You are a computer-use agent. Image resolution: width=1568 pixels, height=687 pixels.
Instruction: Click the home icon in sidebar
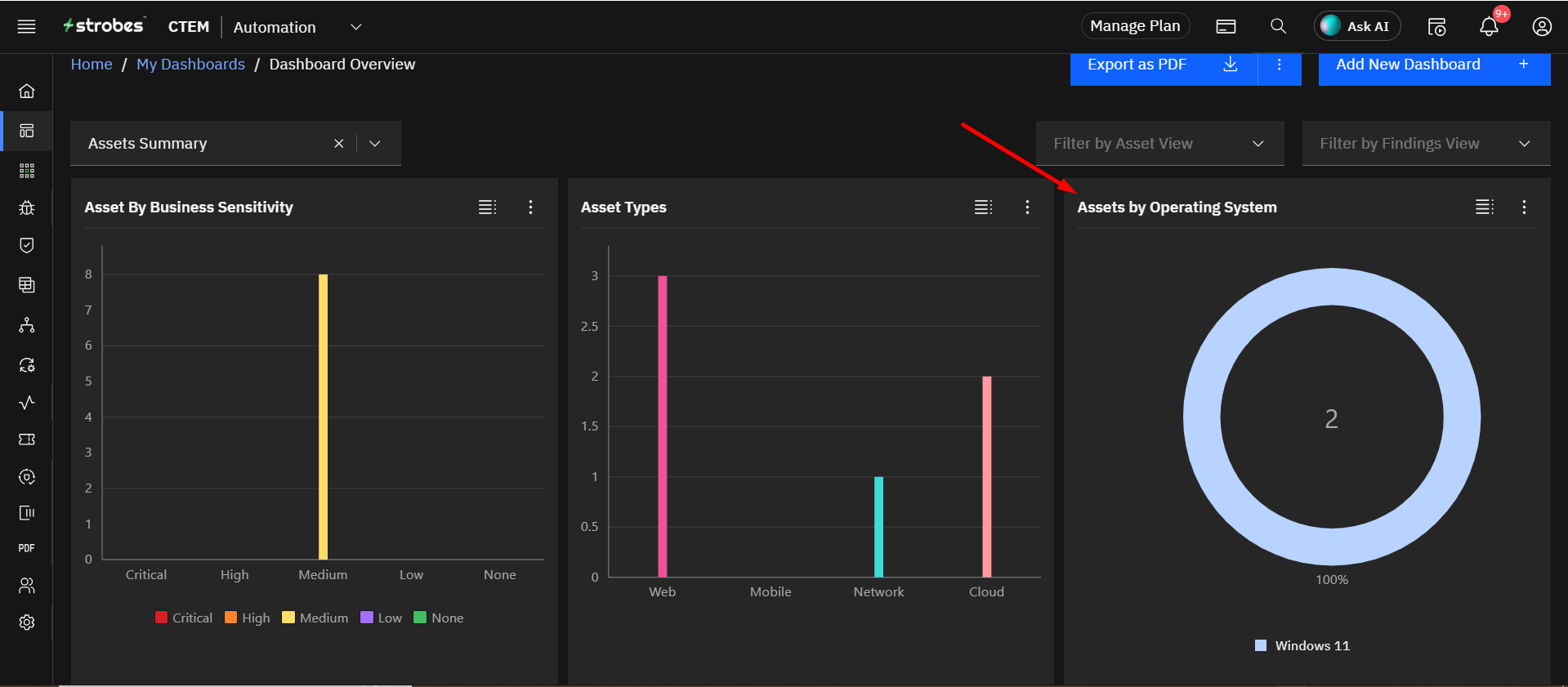coord(27,91)
